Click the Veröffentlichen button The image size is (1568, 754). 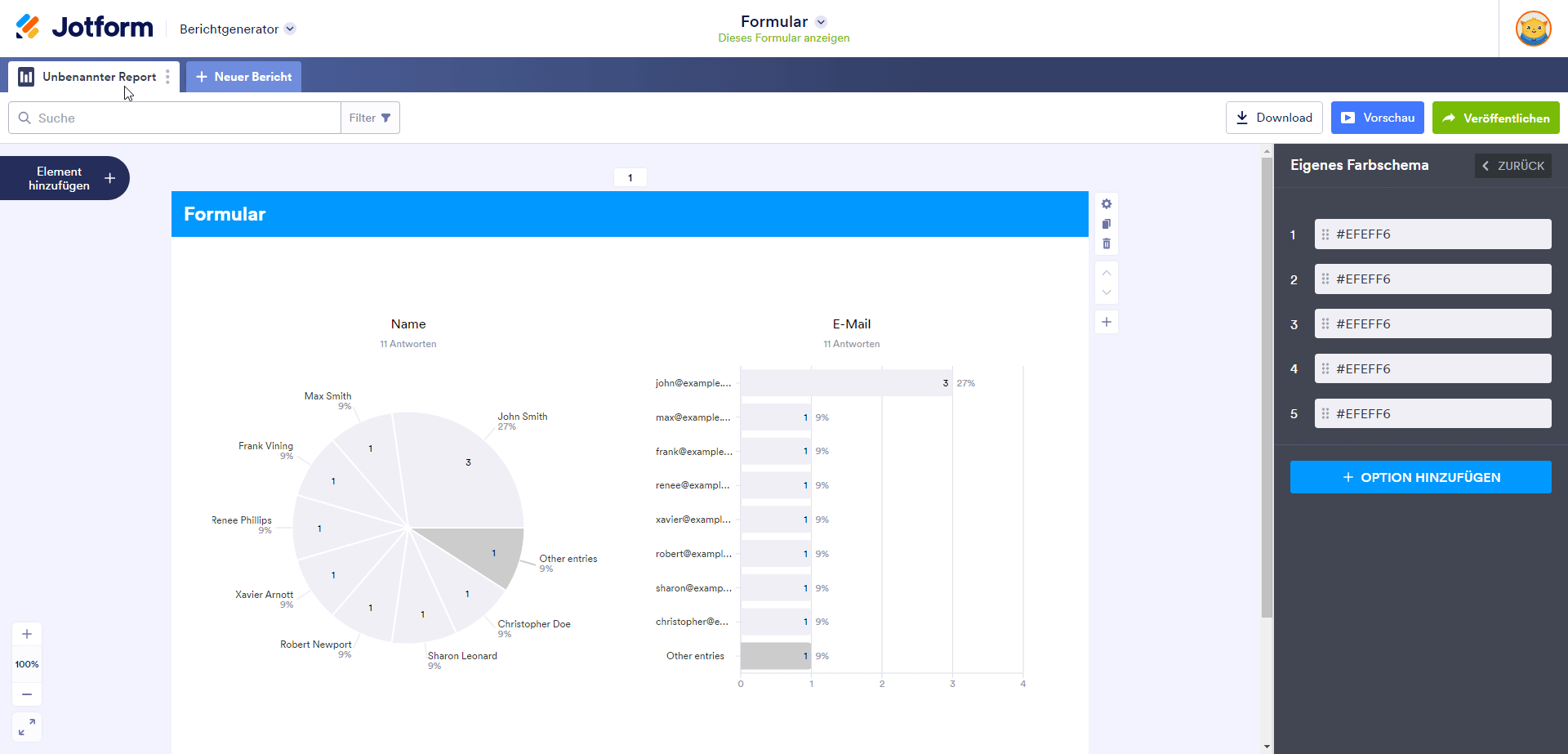pos(1495,118)
